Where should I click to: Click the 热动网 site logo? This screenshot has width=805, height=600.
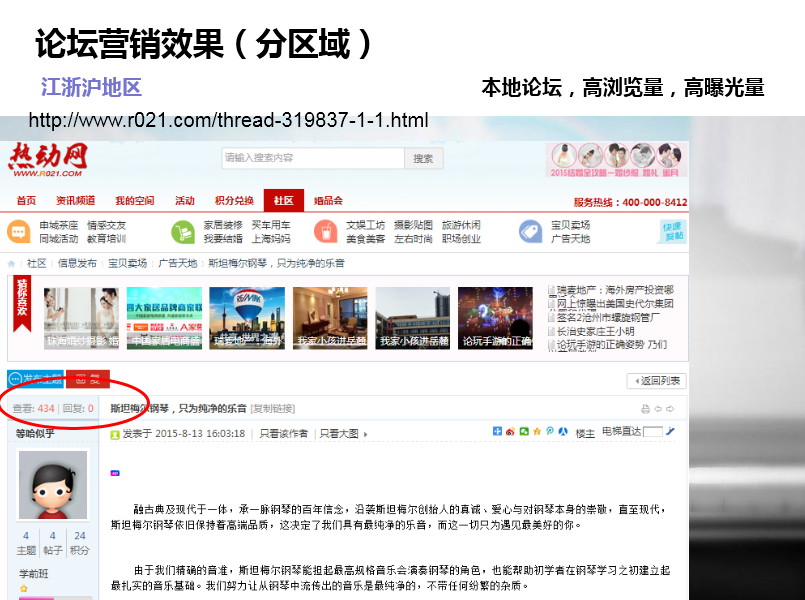(x=48, y=160)
